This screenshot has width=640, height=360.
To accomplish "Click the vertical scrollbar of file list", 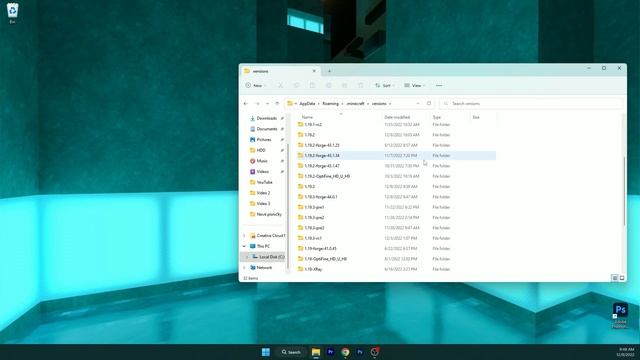I will click(x=624, y=190).
